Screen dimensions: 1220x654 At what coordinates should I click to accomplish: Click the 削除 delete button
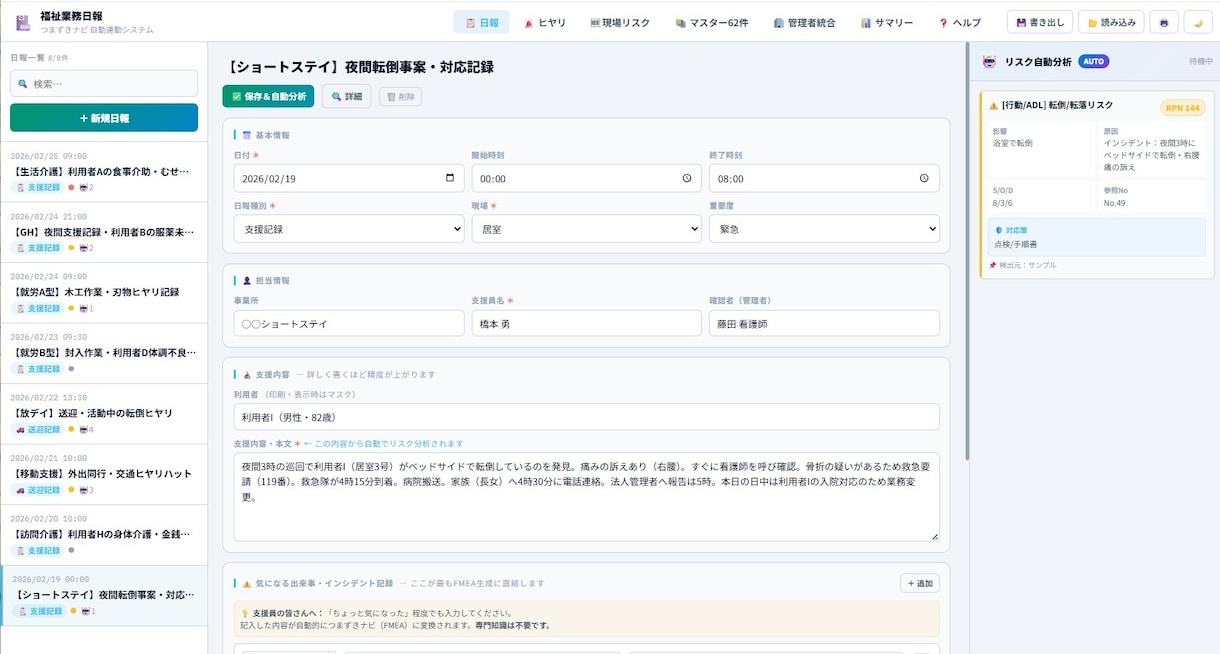tap(400, 96)
